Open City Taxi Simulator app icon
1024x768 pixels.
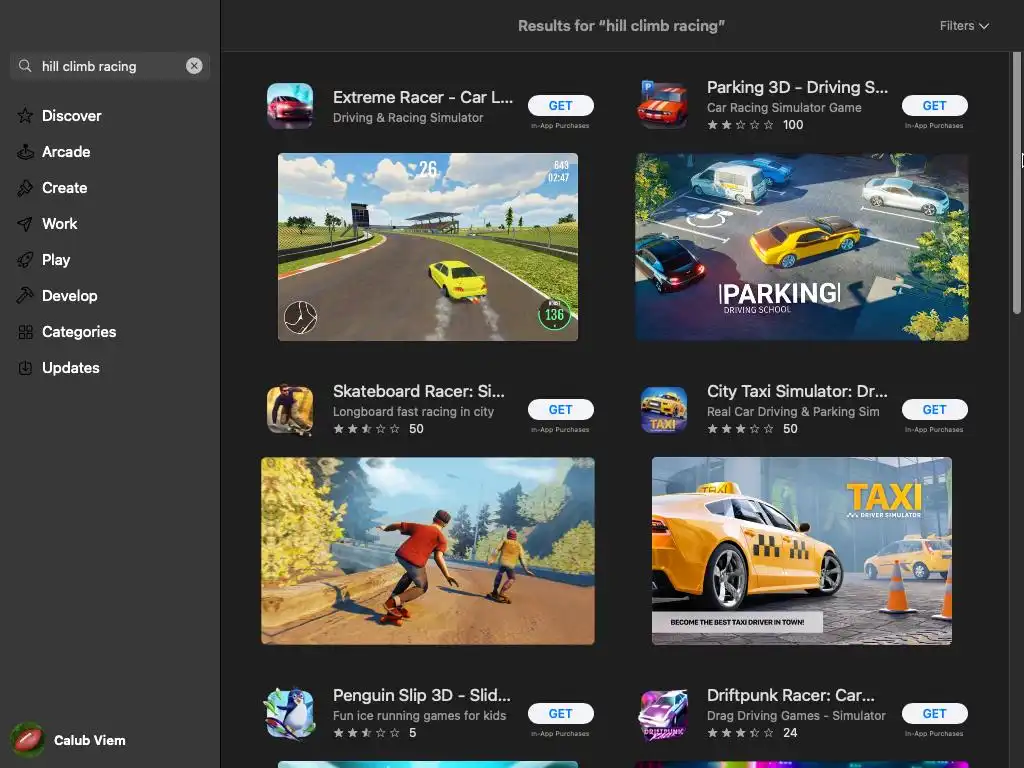(x=664, y=410)
